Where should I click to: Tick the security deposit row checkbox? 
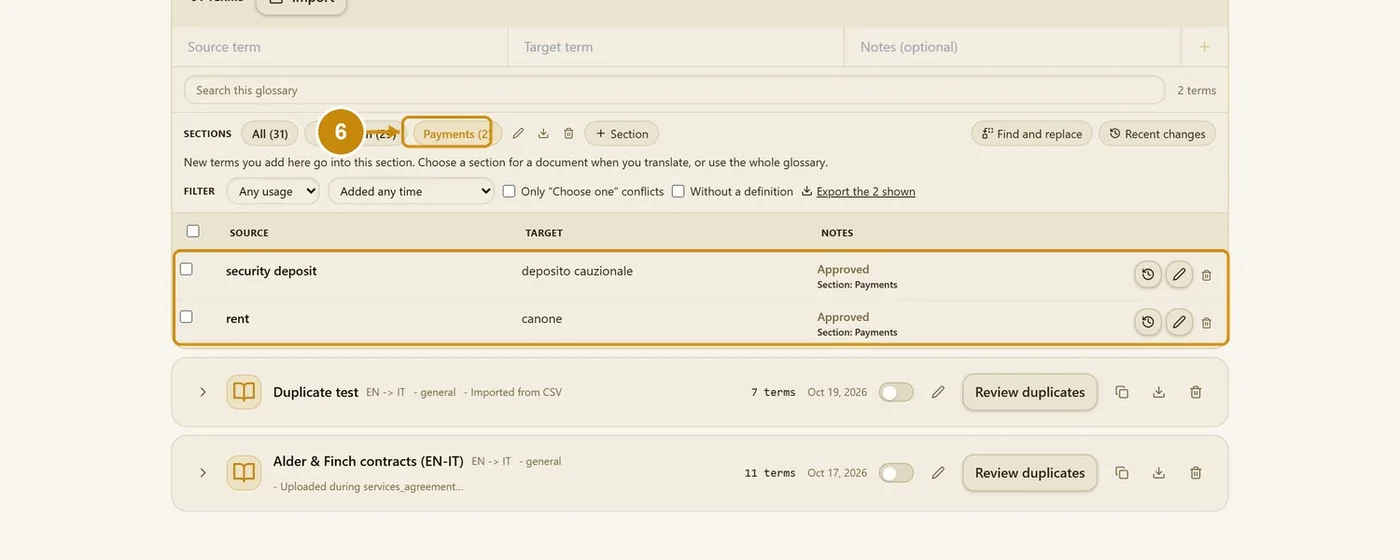[186, 269]
